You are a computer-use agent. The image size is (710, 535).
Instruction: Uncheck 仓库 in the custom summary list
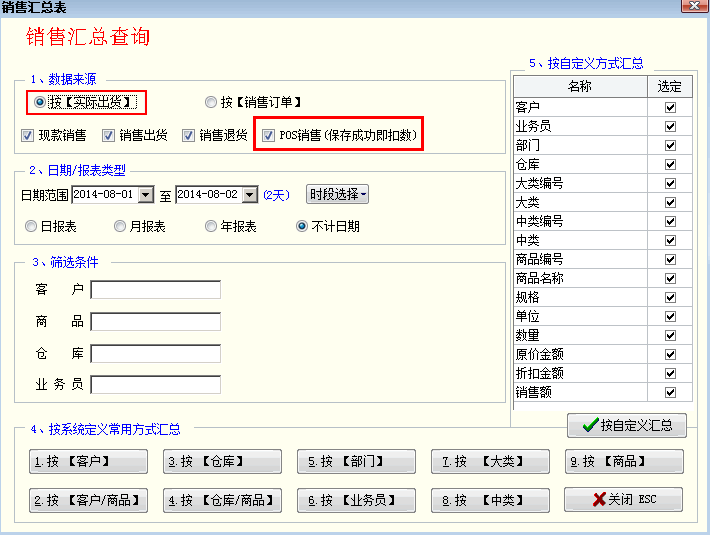click(670, 164)
